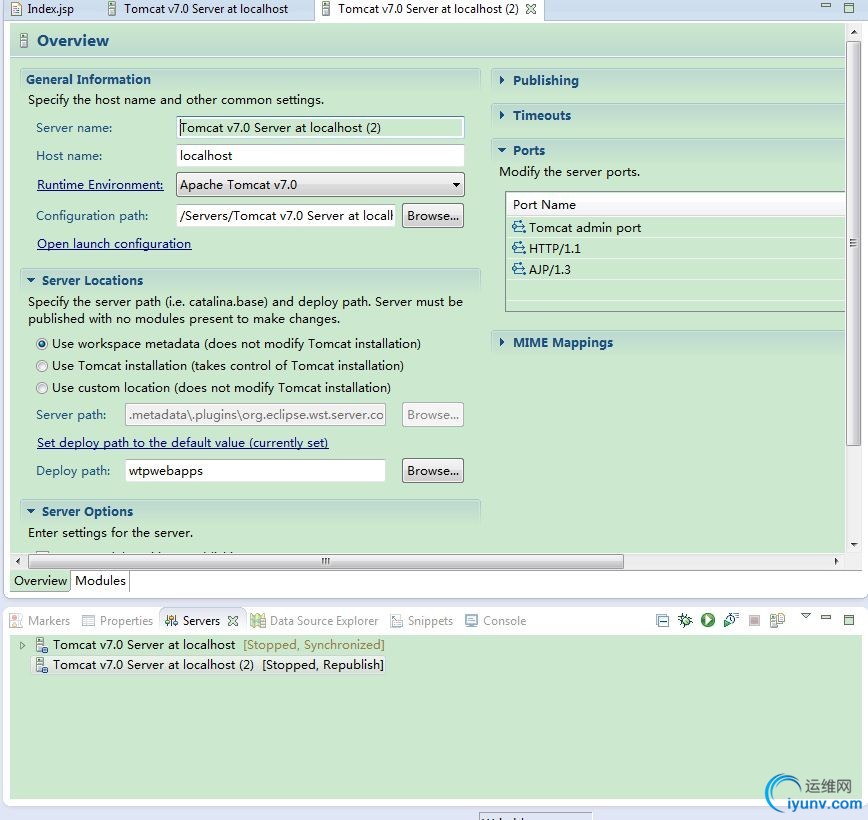Maximize the editor area
Image resolution: width=868 pixels, height=820 pixels.
pos(849,7)
